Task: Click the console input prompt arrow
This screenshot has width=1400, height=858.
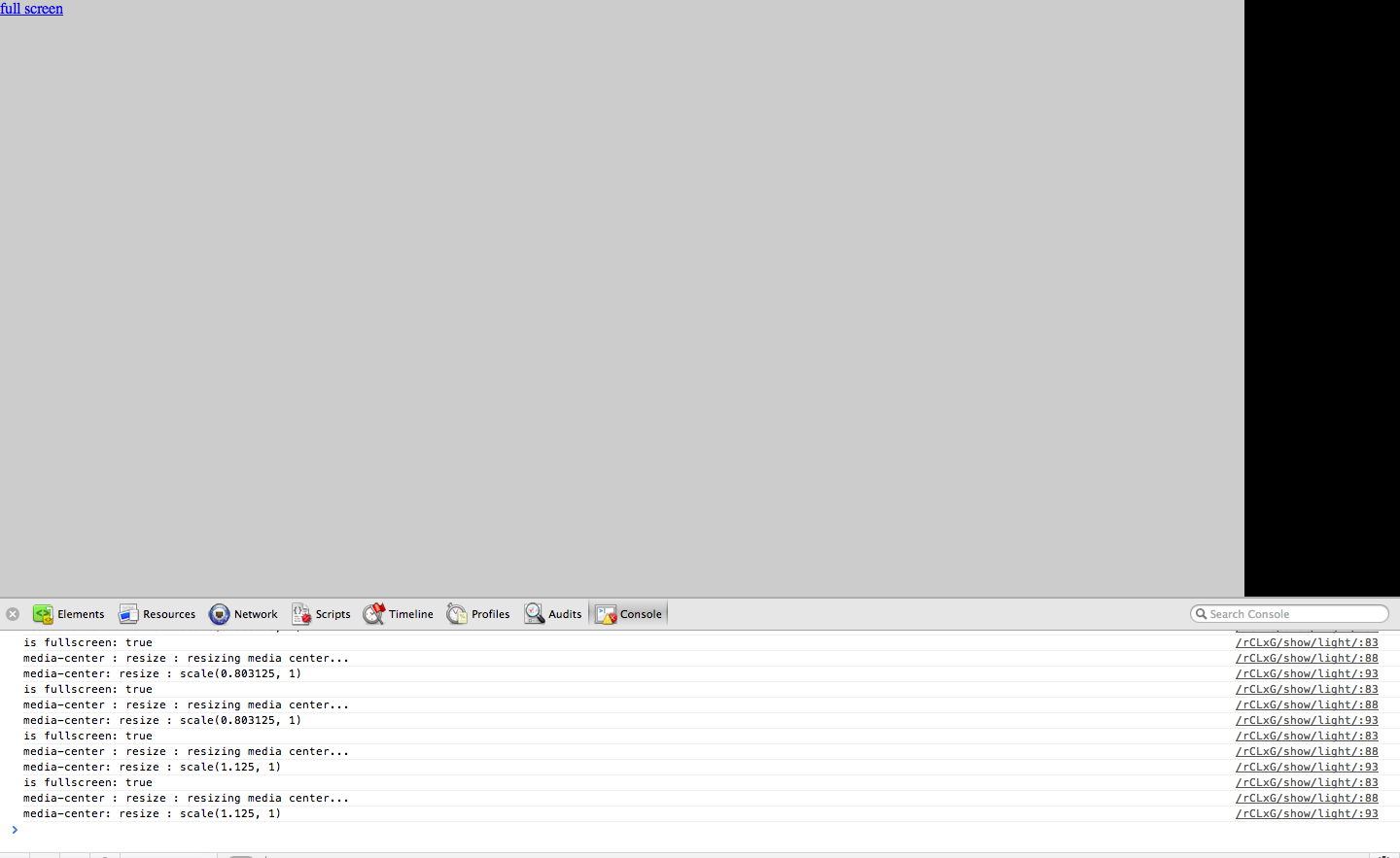Action: [x=15, y=830]
